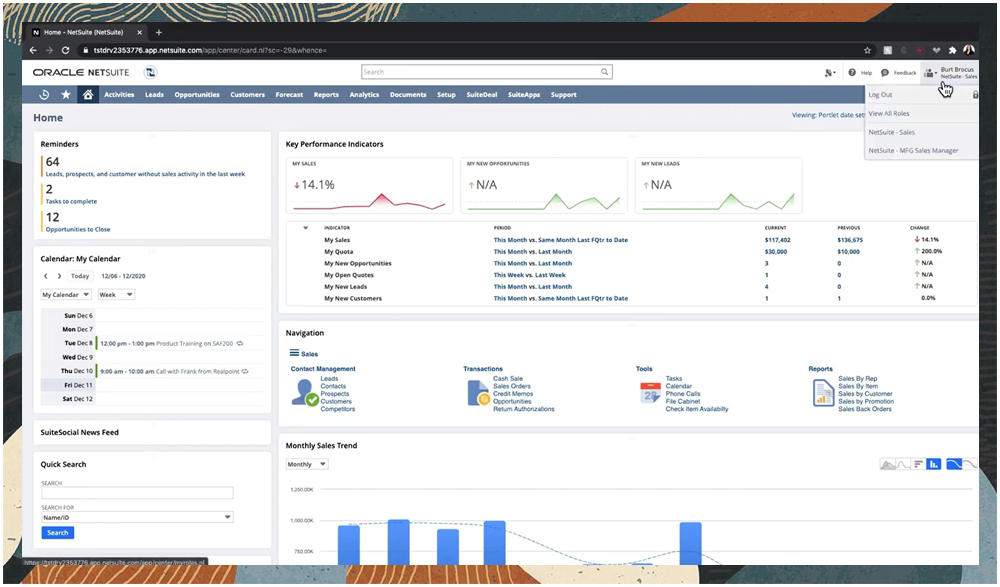Image resolution: width=1000 pixels, height=587 pixels.
Task: Collapse the KPI indicator table arrow
Action: point(305,228)
